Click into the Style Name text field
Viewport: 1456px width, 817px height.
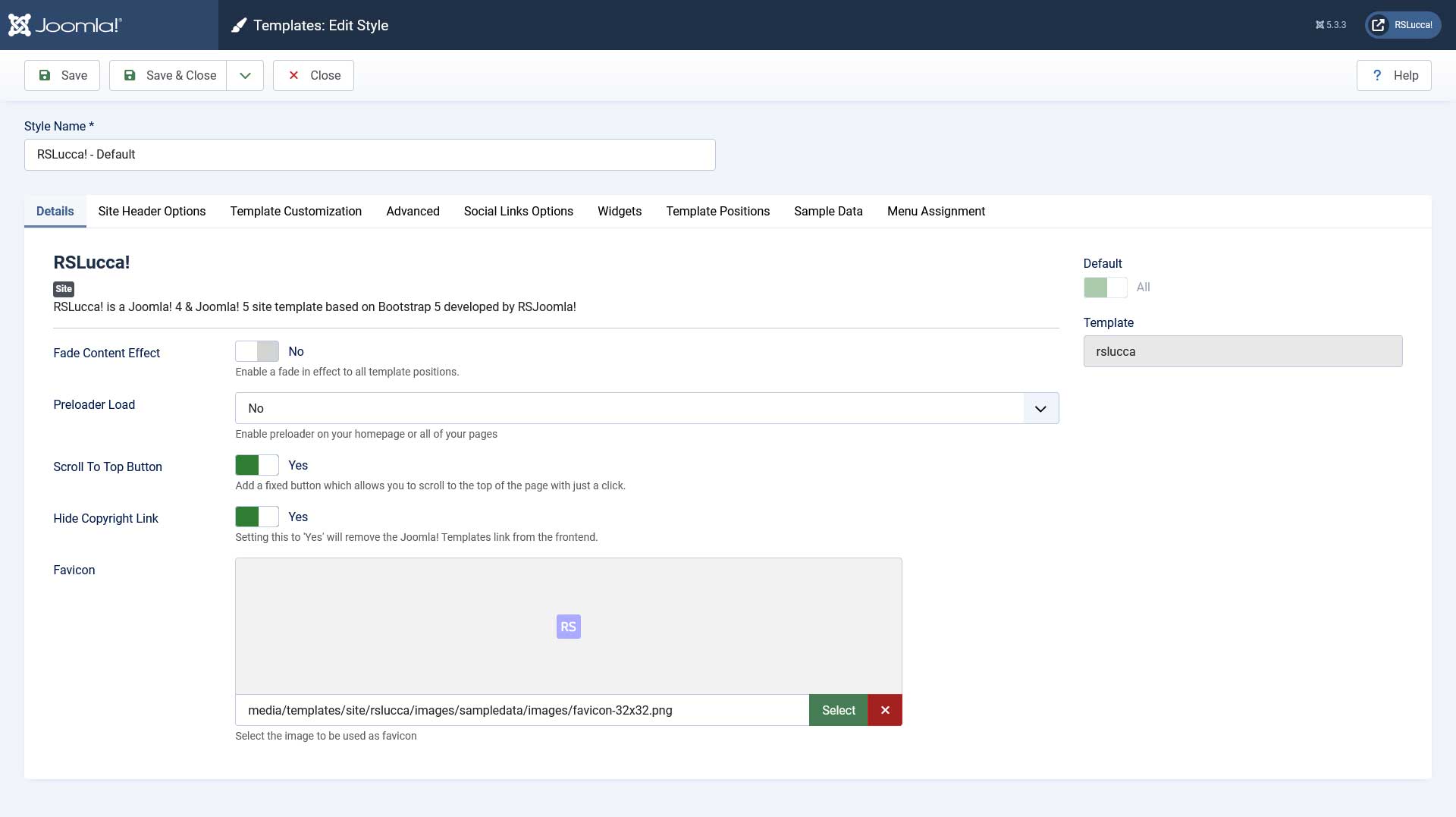[x=369, y=155]
